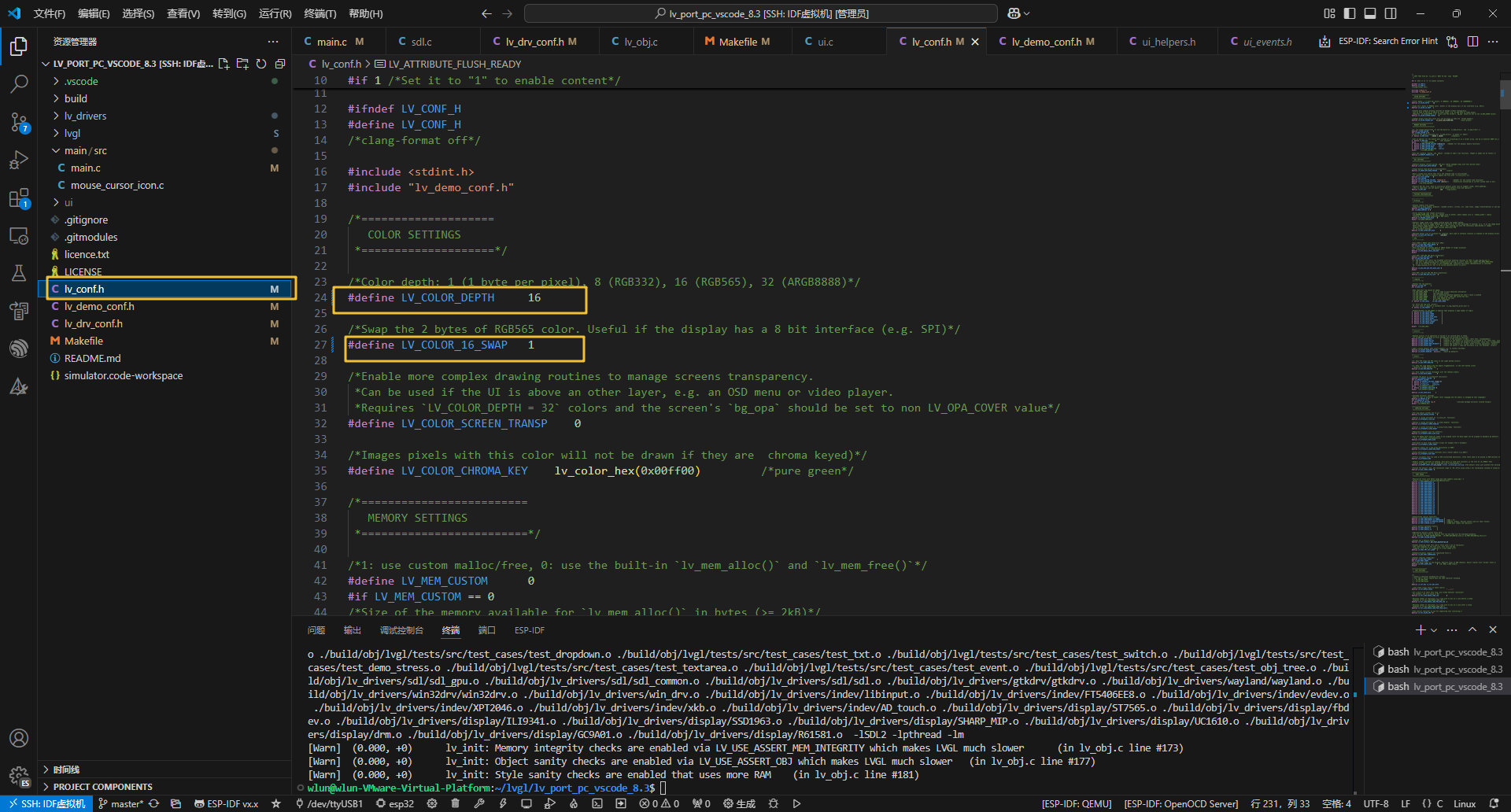Screen dimensions: 1511x812
Task: Open the Source Control view icon
Action: coord(19,122)
